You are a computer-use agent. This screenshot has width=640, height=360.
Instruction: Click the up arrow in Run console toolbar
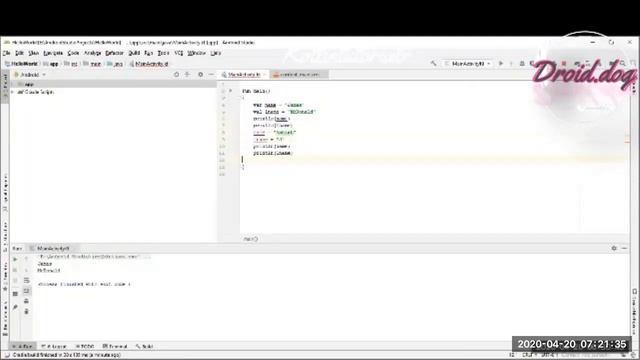[x=27, y=259]
